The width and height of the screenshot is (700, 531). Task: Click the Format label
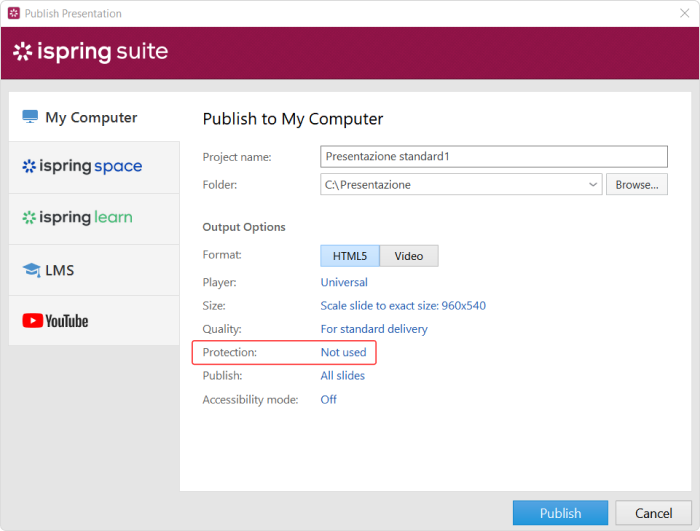pyautogui.click(x=222, y=255)
